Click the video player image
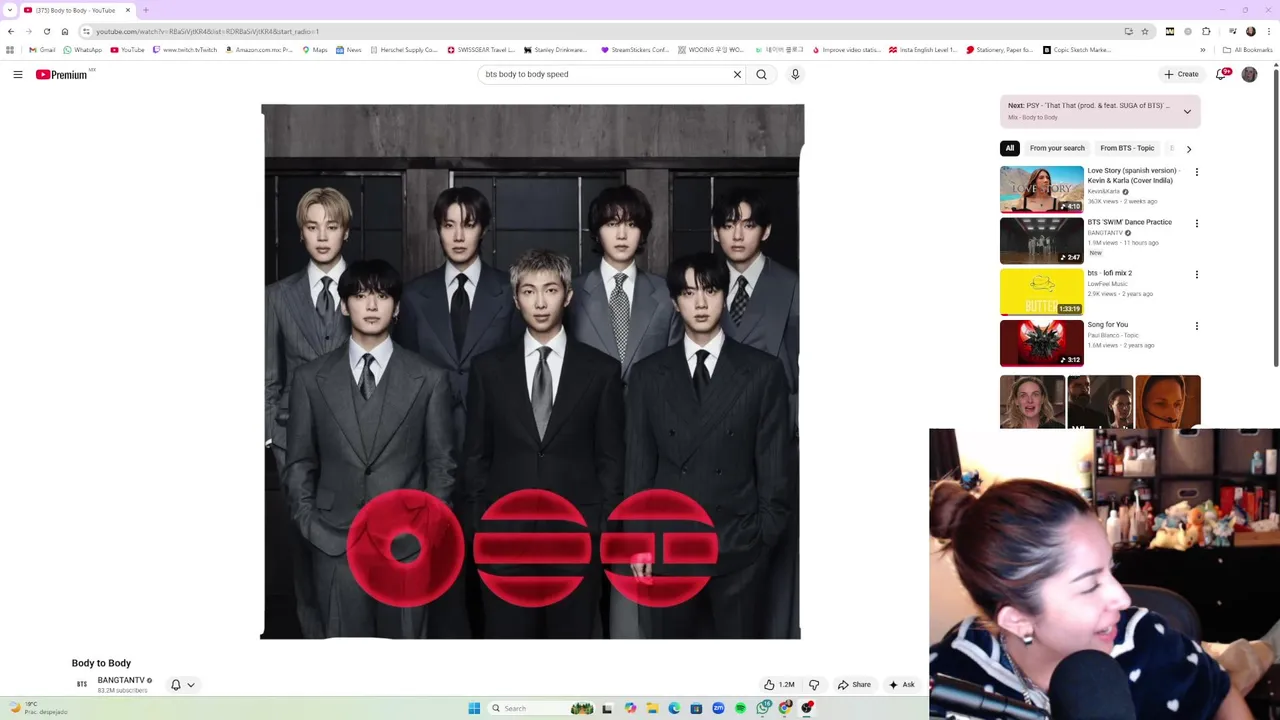Screen dimensions: 1280x720 [531, 371]
